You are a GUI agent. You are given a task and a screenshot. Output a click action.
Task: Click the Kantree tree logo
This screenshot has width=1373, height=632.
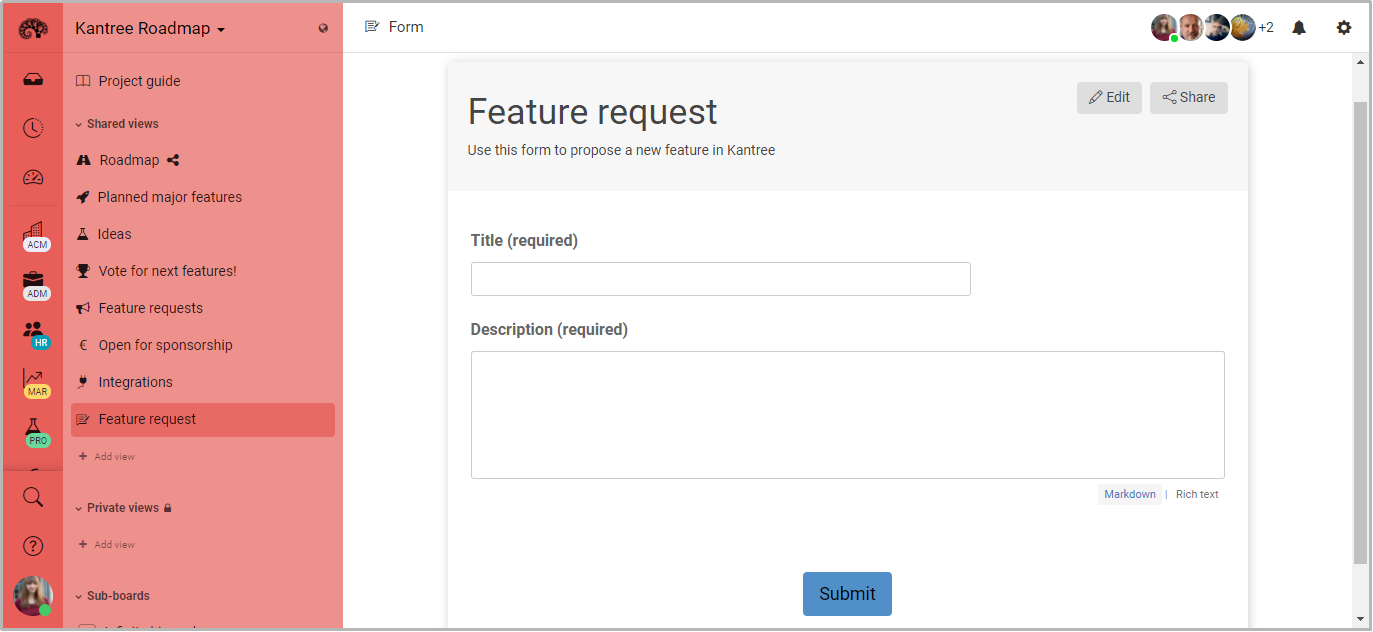(x=33, y=28)
